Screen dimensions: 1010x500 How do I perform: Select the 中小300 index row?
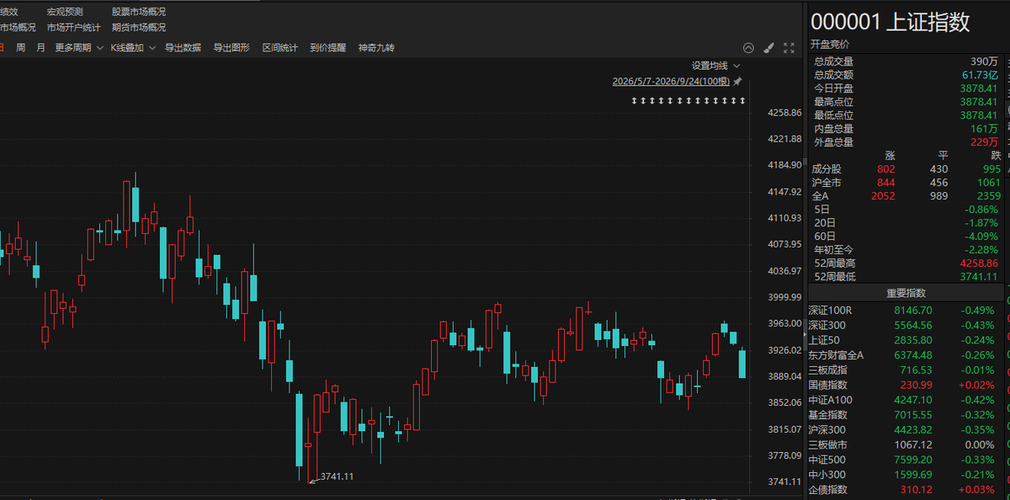tap(904, 475)
